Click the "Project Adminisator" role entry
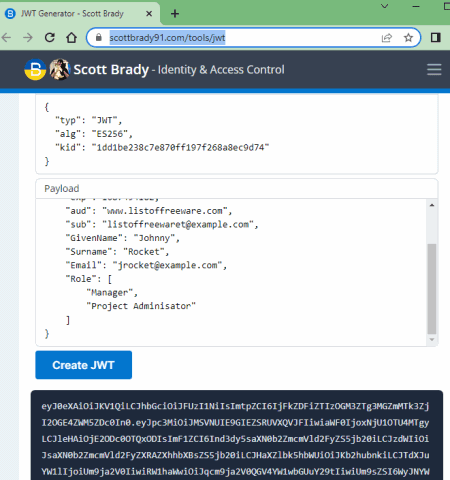The height and width of the screenshot is (480, 450). [141, 306]
